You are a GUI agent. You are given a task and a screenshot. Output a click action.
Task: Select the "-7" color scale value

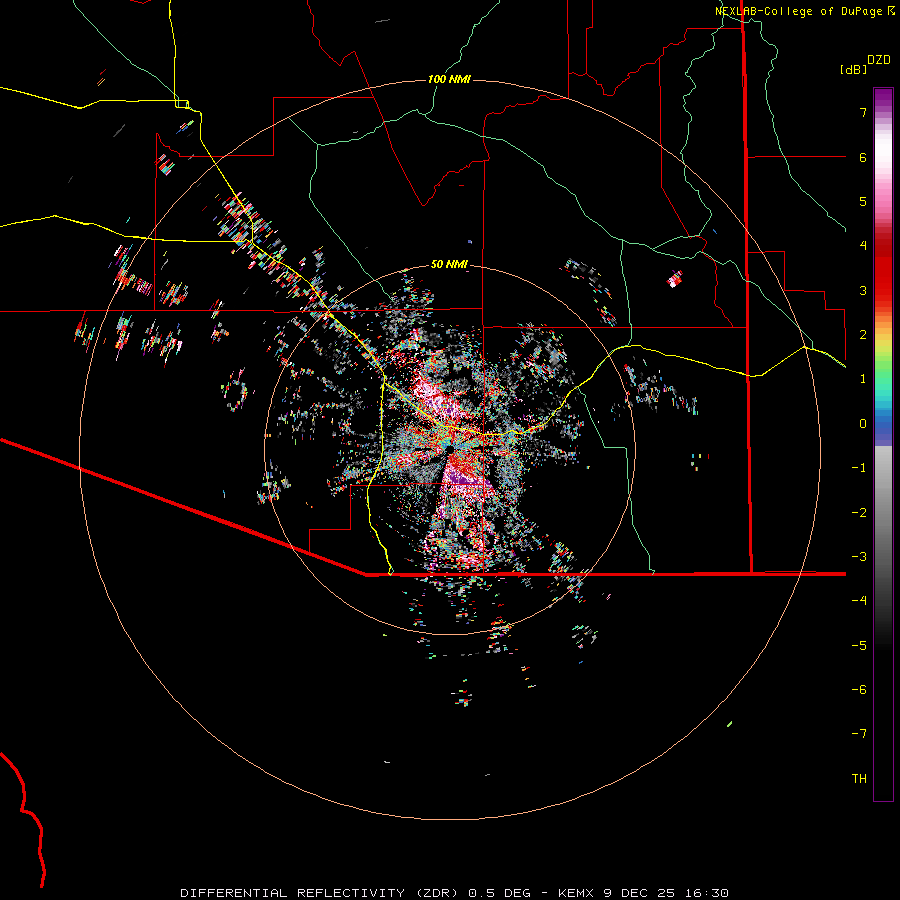[859, 734]
